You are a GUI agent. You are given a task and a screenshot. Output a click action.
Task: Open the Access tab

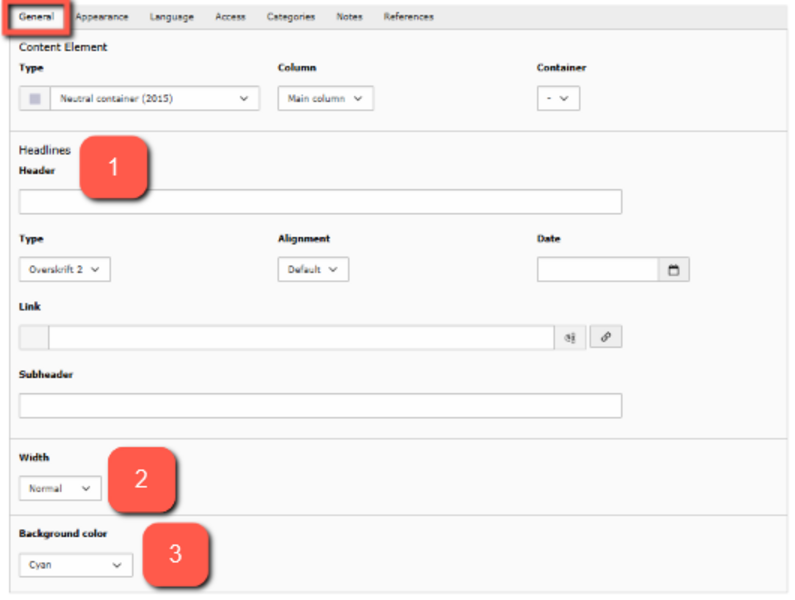230,17
